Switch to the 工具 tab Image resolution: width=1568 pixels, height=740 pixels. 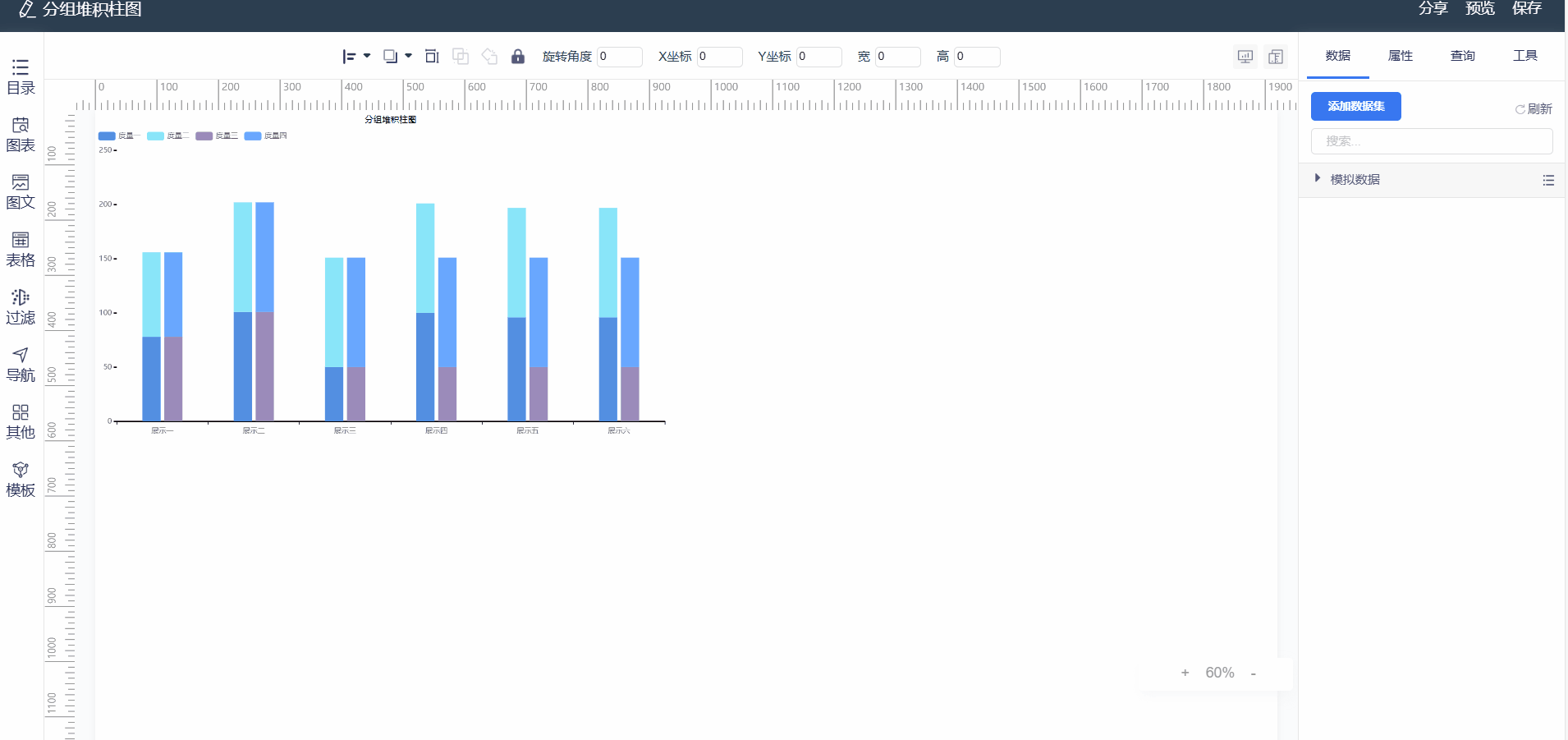pos(1525,56)
